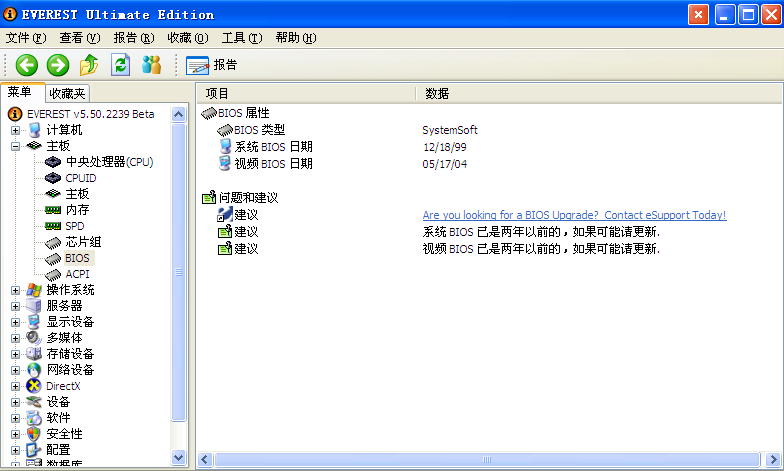Select the SPD memory icon
Viewport: 784px width, 471px height.
tap(52, 226)
